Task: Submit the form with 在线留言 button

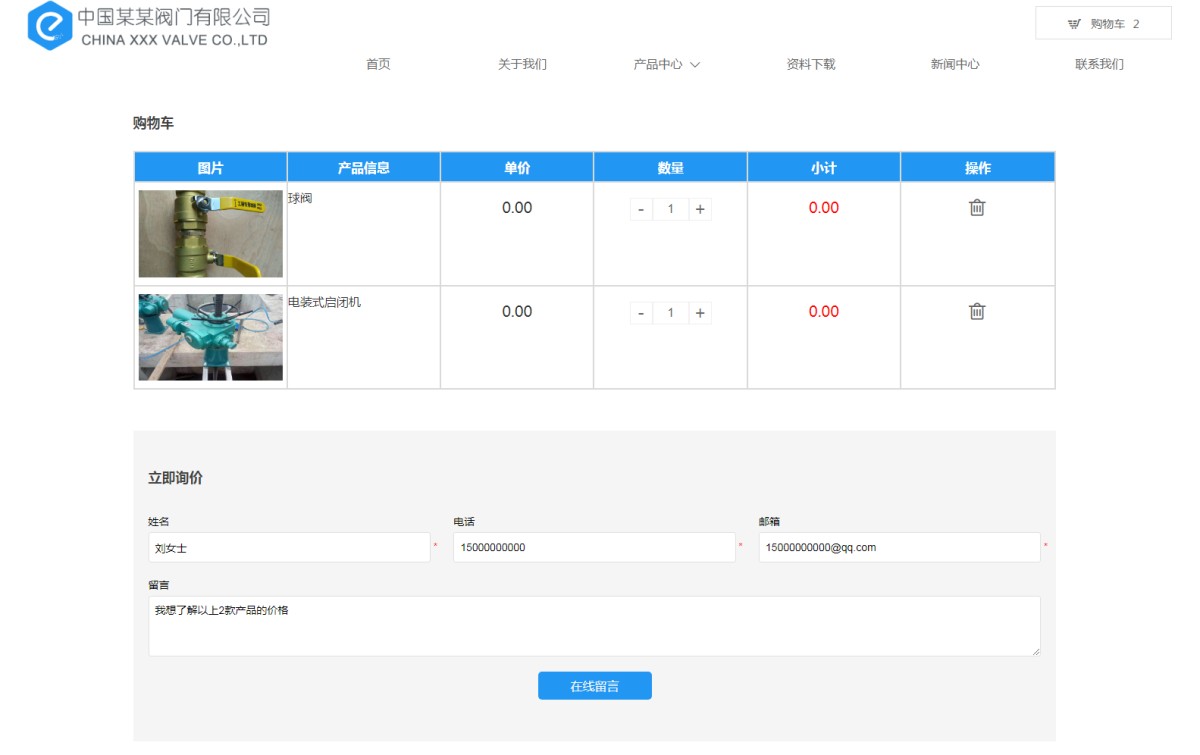Action: click(594, 686)
